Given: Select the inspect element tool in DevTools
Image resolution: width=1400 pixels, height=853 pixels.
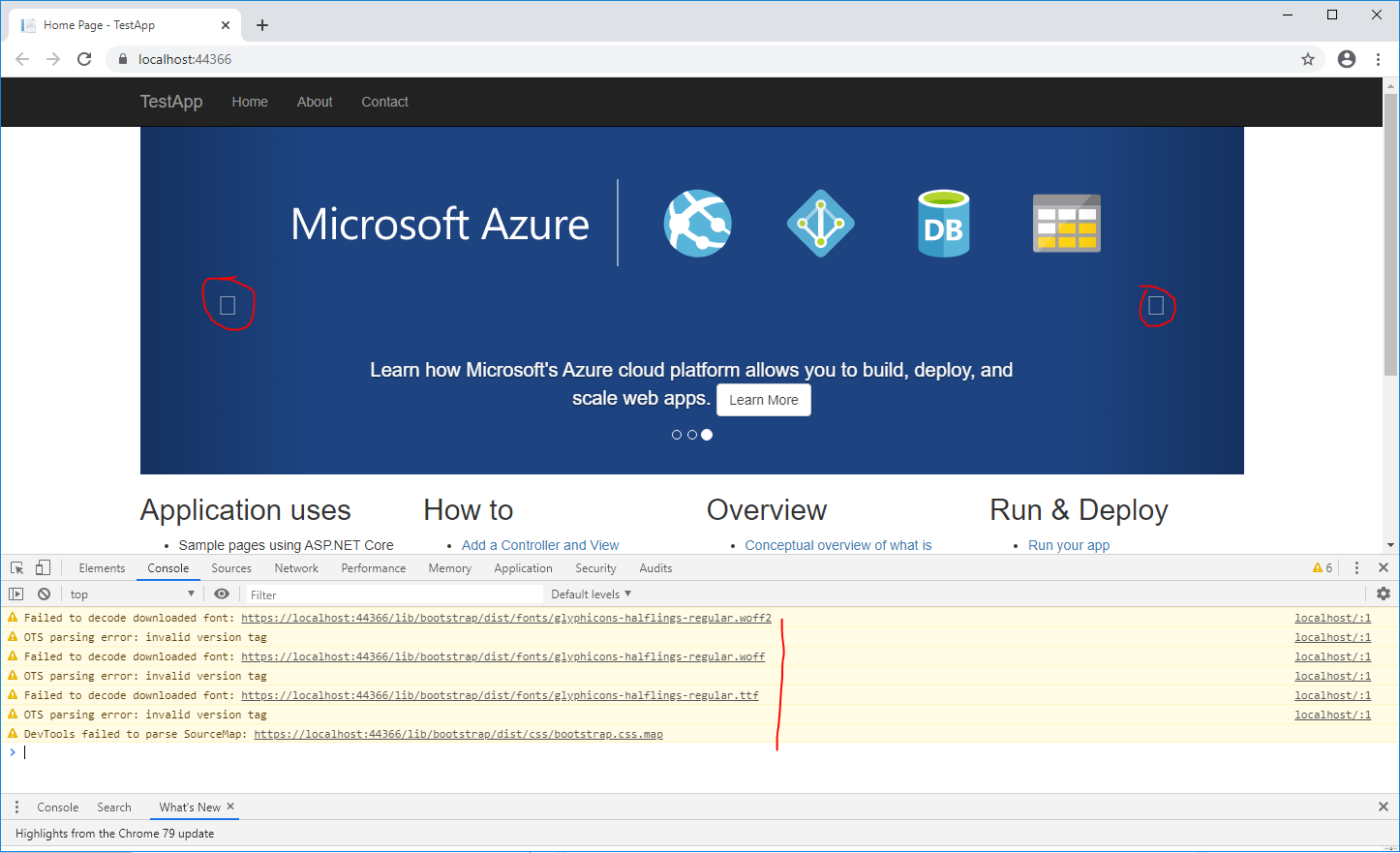Looking at the screenshot, I should pyautogui.click(x=15, y=566).
